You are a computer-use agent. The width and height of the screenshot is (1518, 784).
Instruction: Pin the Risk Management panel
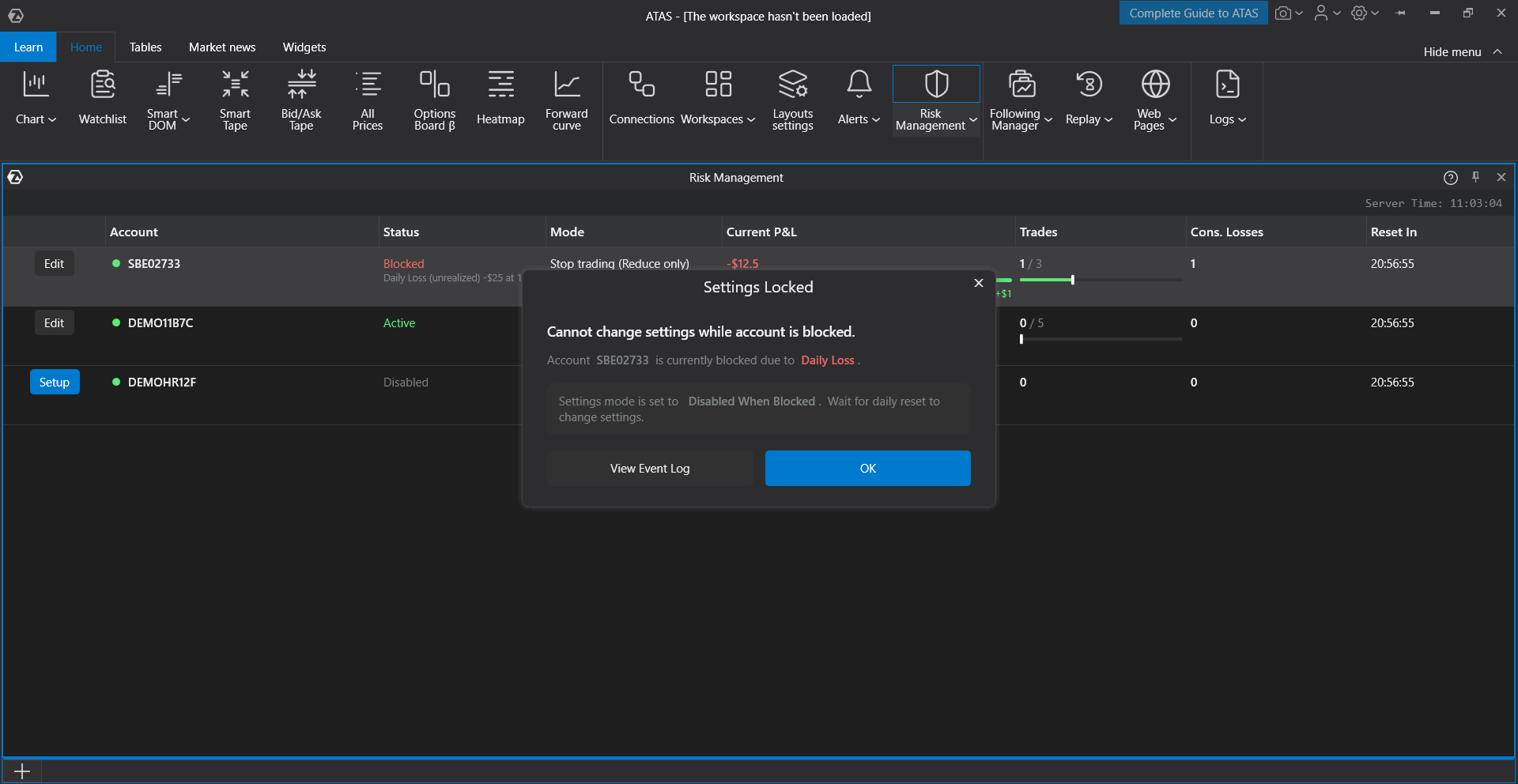(x=1475, y=177)
